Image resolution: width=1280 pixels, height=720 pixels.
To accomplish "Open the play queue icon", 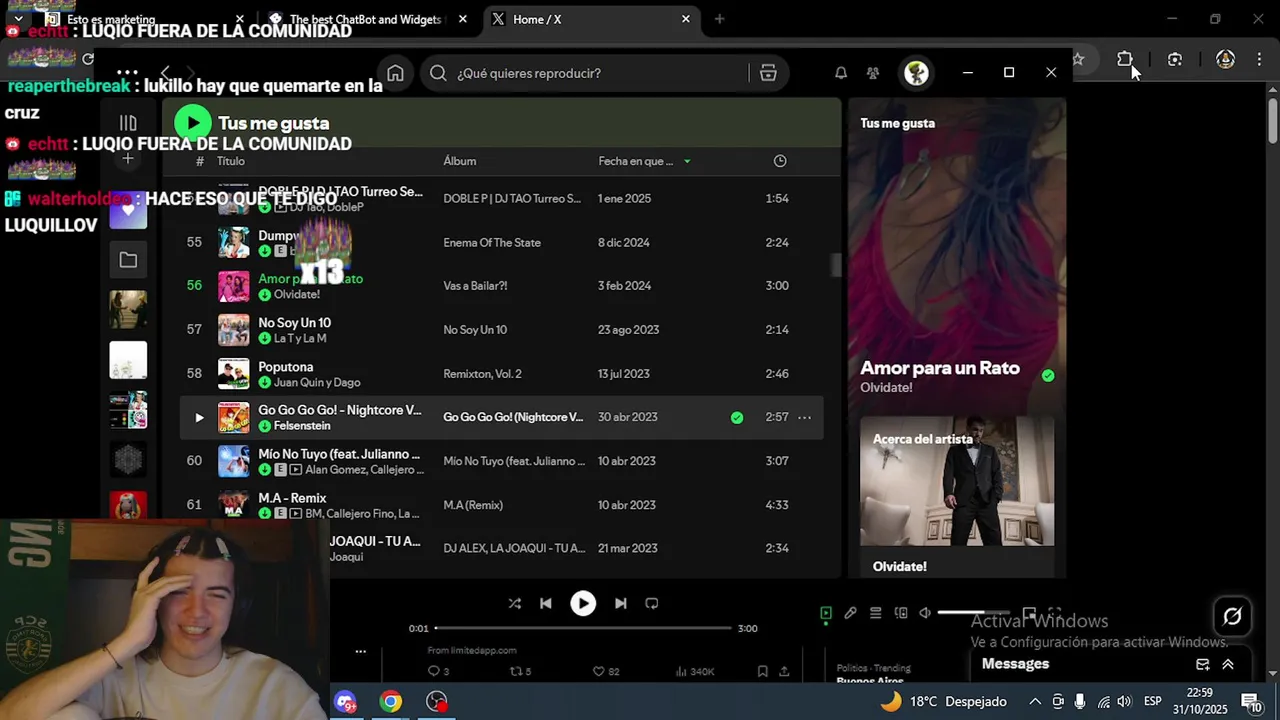I will click(x=875, y=613).
